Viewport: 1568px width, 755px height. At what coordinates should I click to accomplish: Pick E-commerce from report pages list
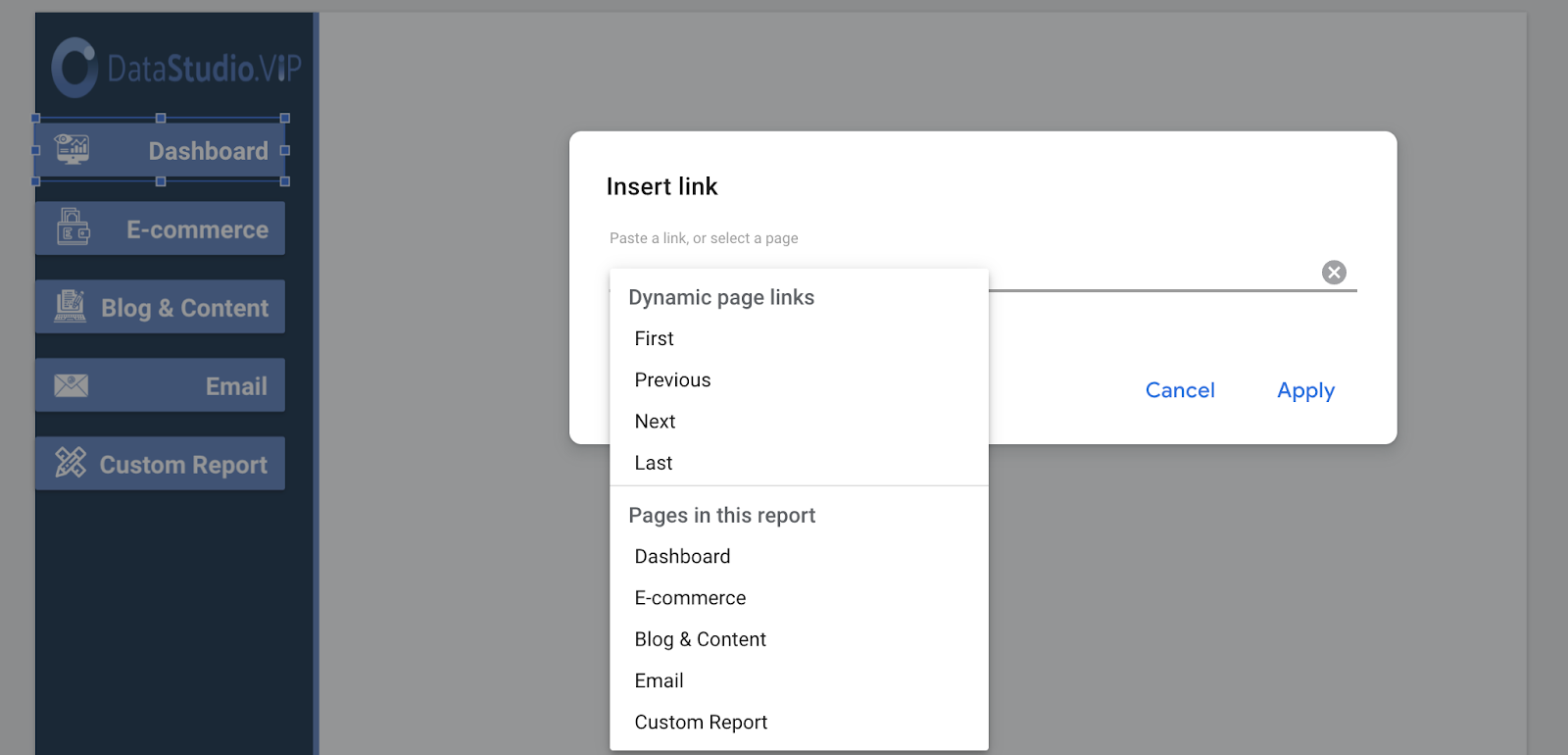[x=799, y=598]
